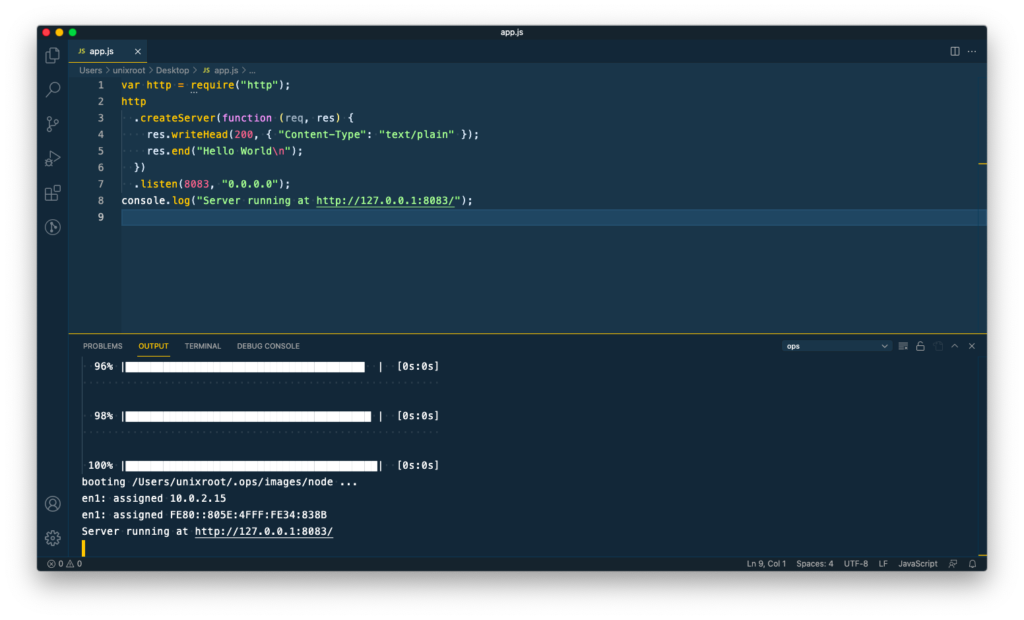Viewport: 1024px width, 620px height.
Task: Click UTF-8 encoding in status bar
Action: pyautogui.click(x=856, y=564)
